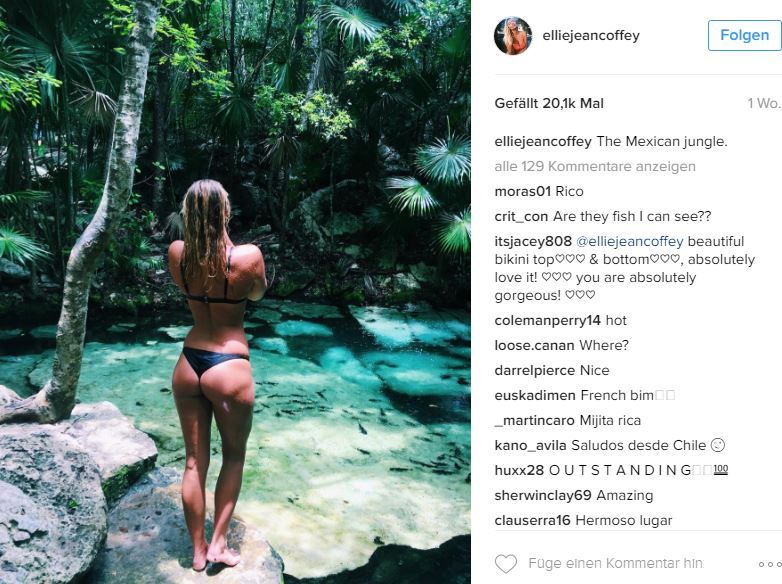The width and height of the screenshot is (782, 584).
Task: Open clauserra16 commenter profile
Action: pyautogui.click(x=533, y=521)
